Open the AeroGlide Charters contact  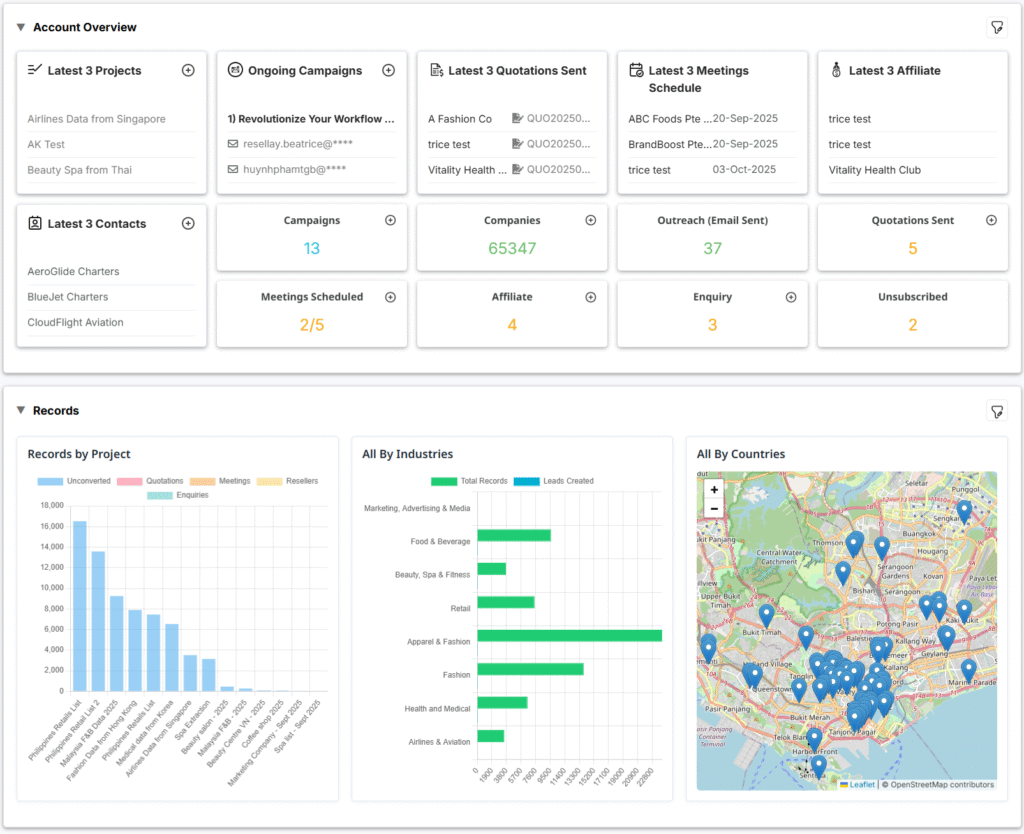[73, 271]
